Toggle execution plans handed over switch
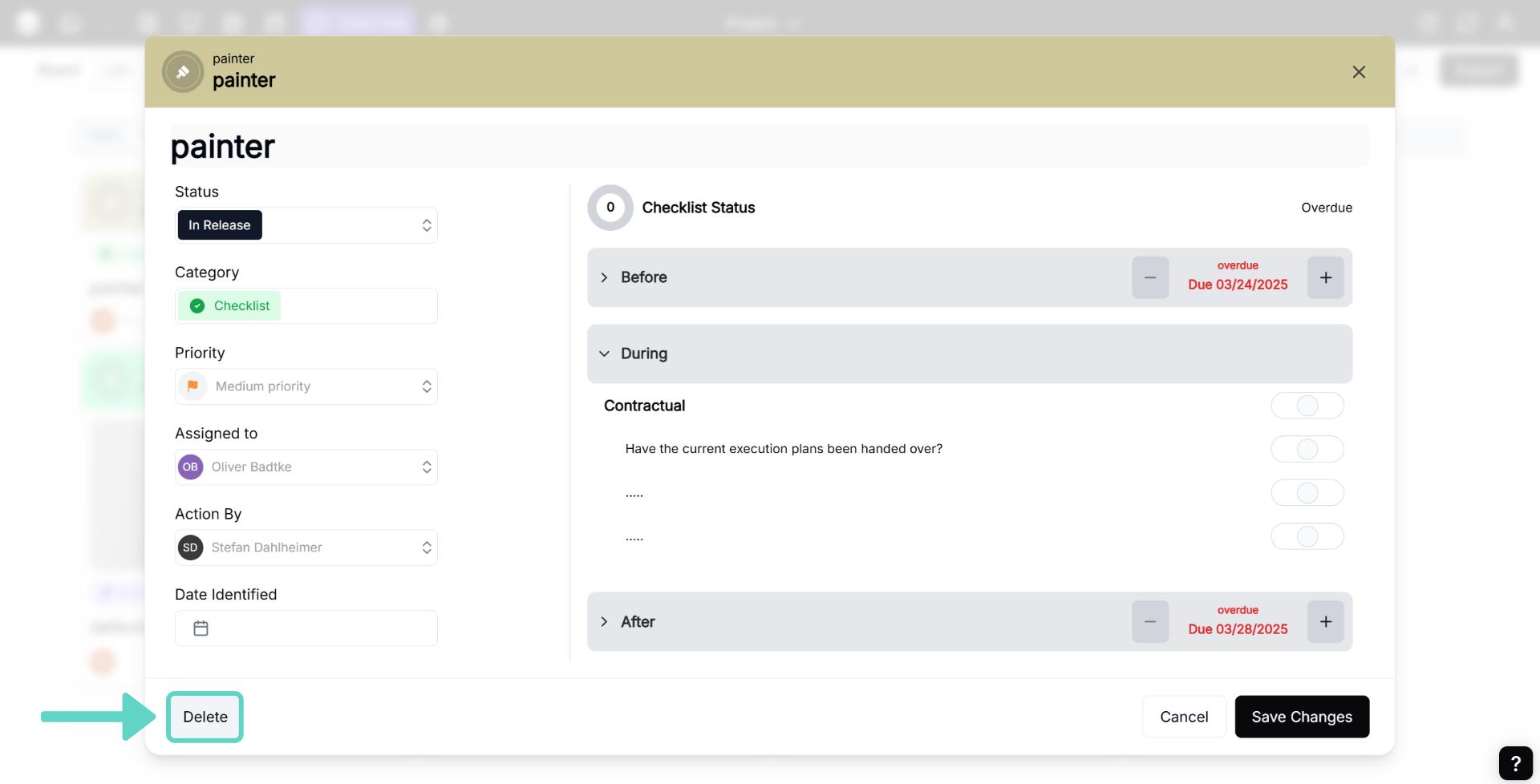Viewport: 1540px width, 784px height. (x=1307, y=449)
